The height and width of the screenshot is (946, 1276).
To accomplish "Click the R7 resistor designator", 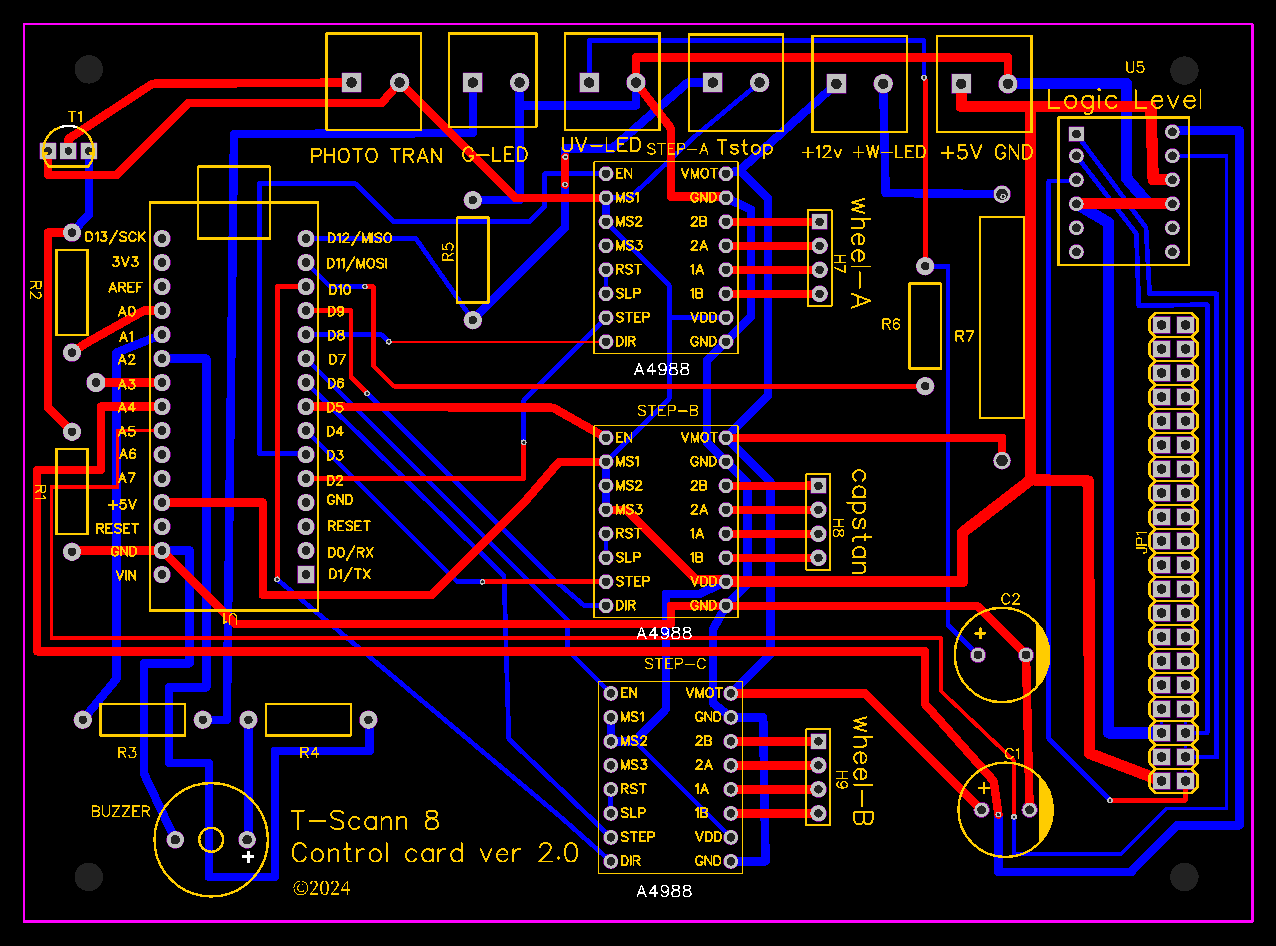I will point(964,336).
